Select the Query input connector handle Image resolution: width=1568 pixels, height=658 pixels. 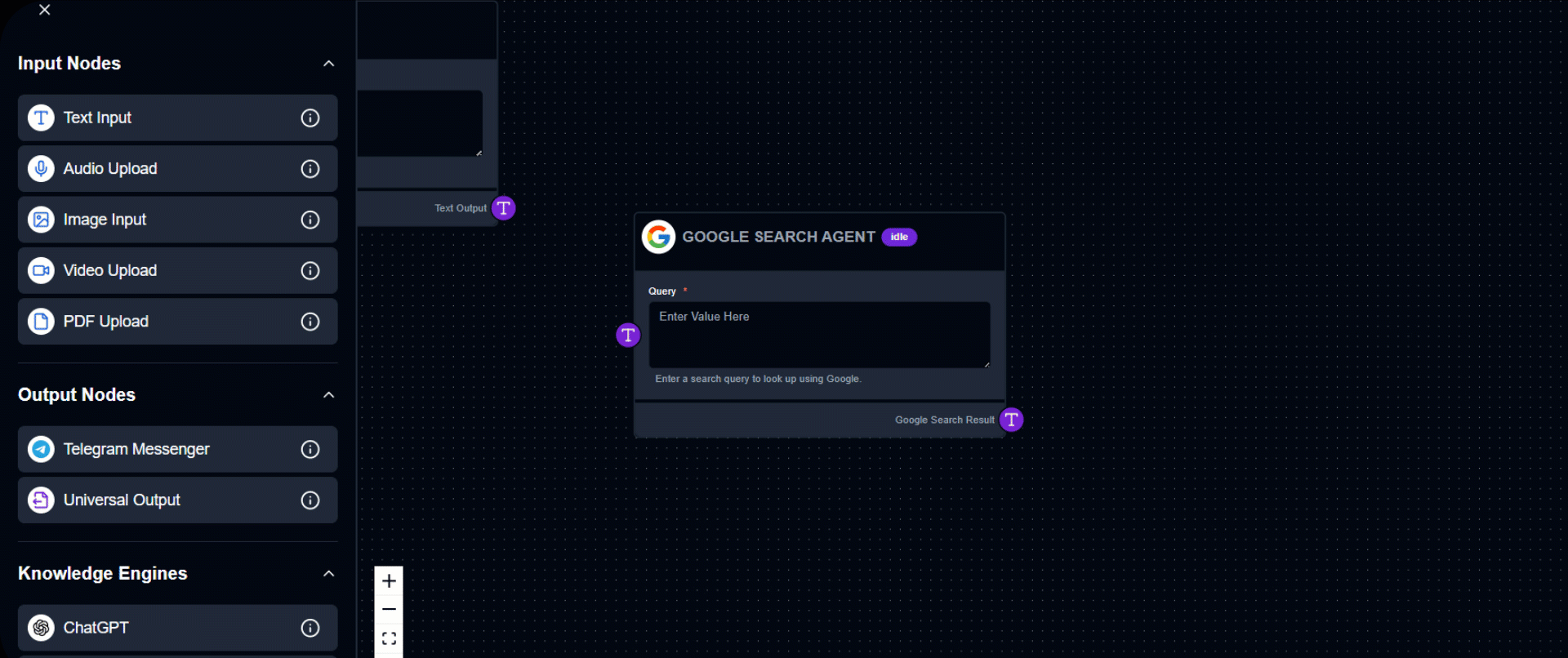(x=628, y=335)
